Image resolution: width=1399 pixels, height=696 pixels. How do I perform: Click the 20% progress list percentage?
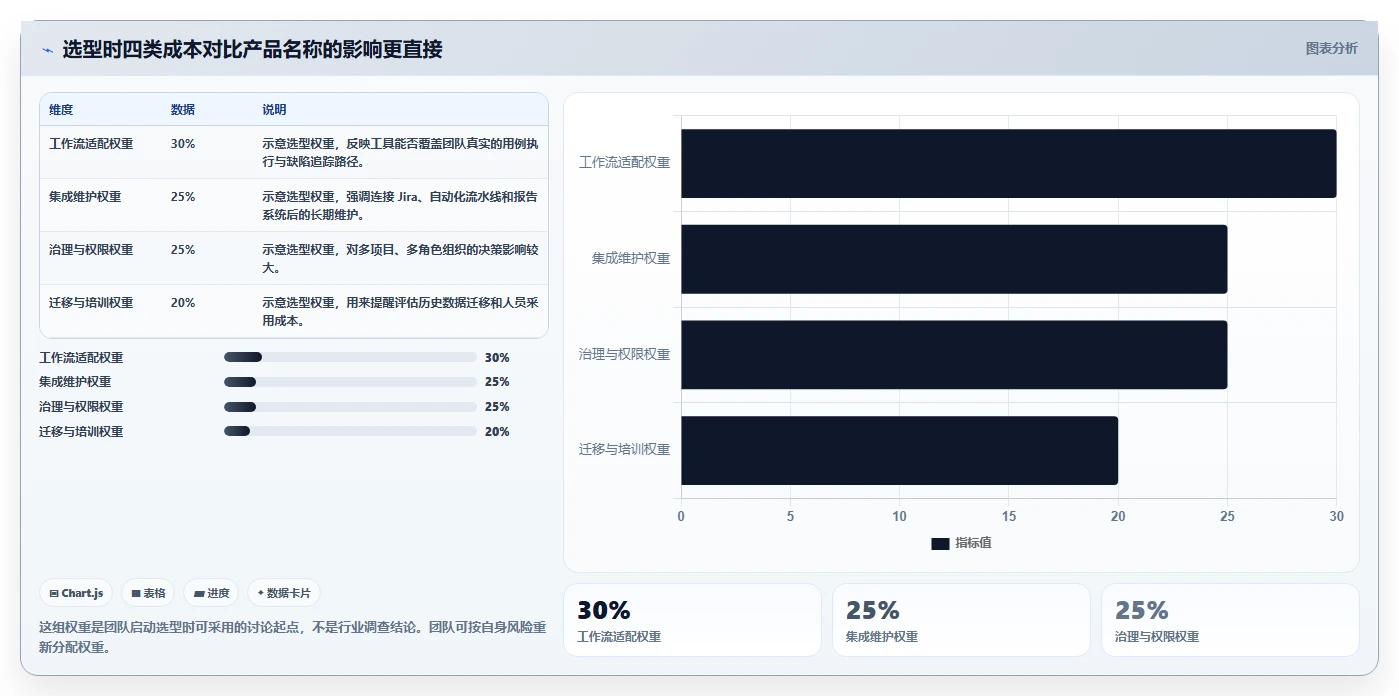pos(497,432)
